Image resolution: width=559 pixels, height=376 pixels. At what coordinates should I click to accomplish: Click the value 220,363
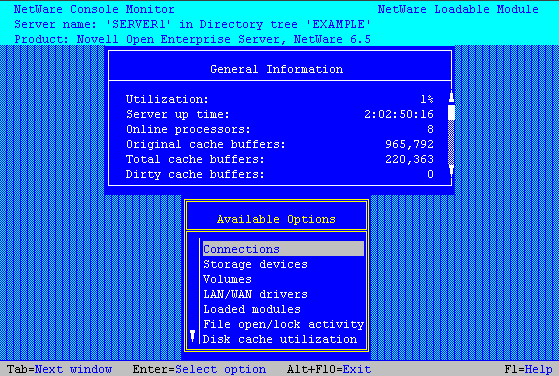click(409, 159)
